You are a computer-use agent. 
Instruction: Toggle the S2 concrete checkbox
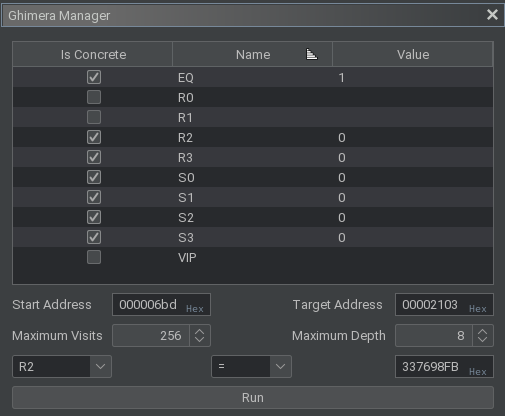[x=94, y=217]
